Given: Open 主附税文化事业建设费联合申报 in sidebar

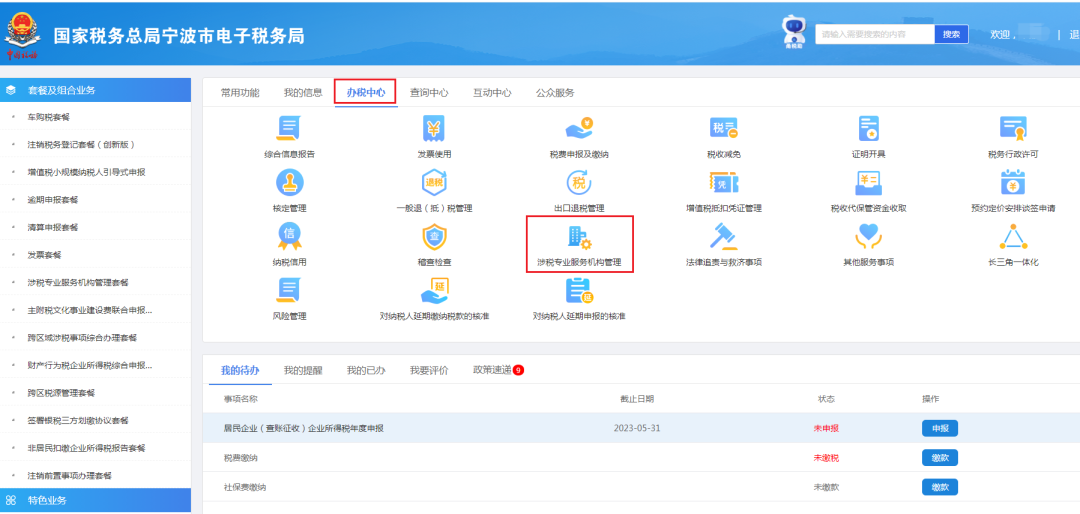Looking at the screenshot, I should [x=90, y=310].
